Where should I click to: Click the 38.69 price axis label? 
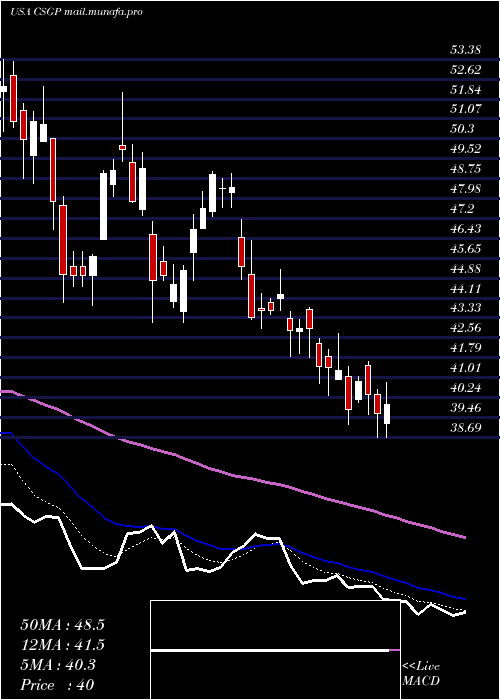(466, 428)
